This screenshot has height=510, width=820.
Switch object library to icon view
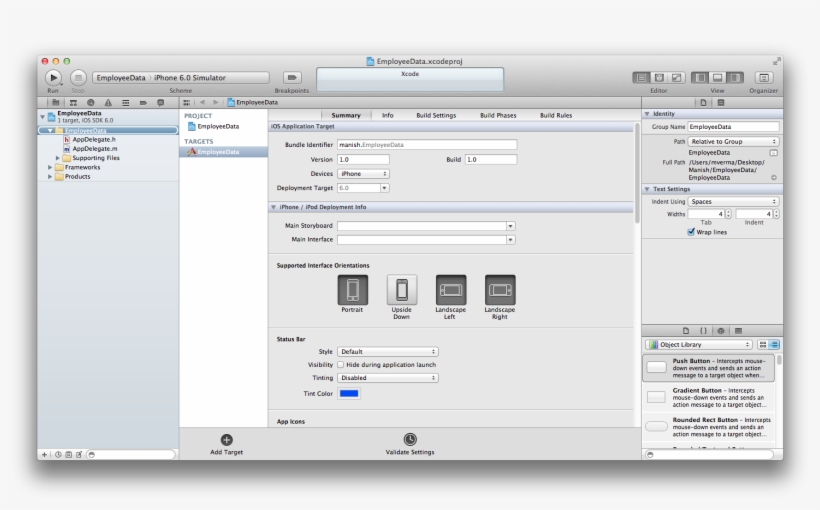(x=763, y=345)
